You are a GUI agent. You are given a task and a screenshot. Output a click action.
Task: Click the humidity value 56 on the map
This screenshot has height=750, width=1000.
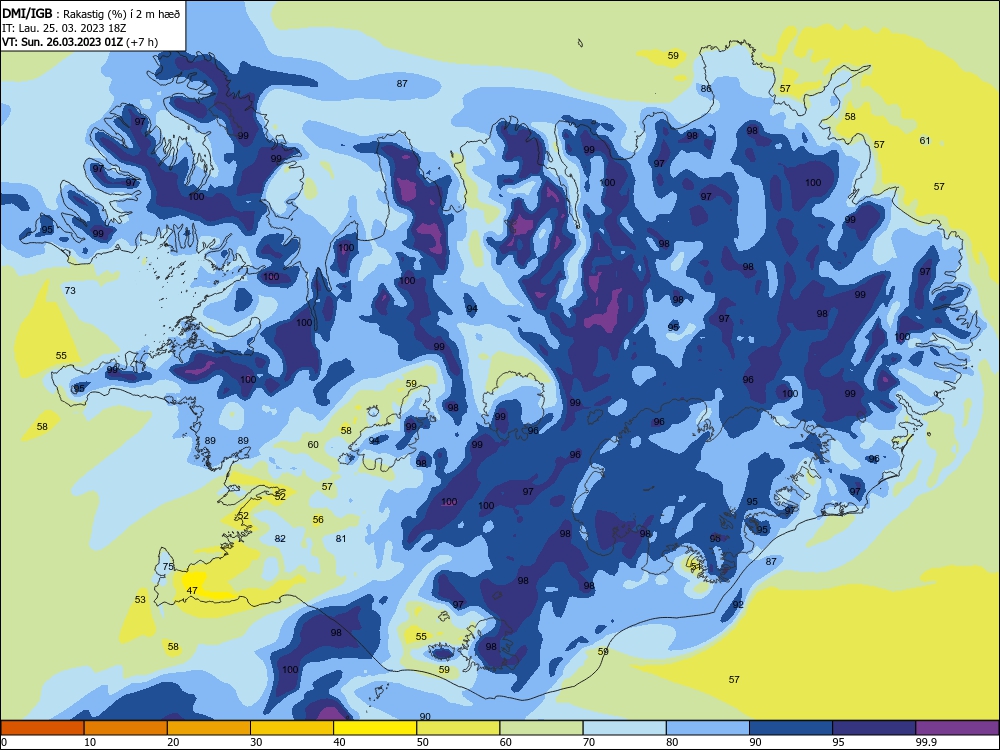(318, 519)
